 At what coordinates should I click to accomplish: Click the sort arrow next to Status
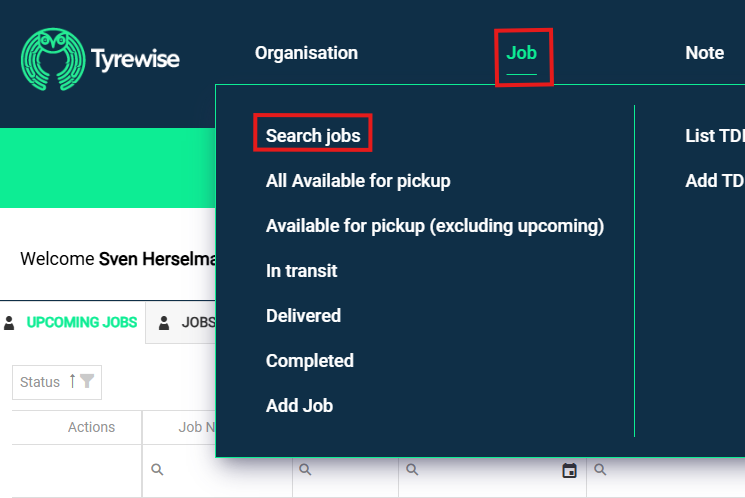(72, 381)
